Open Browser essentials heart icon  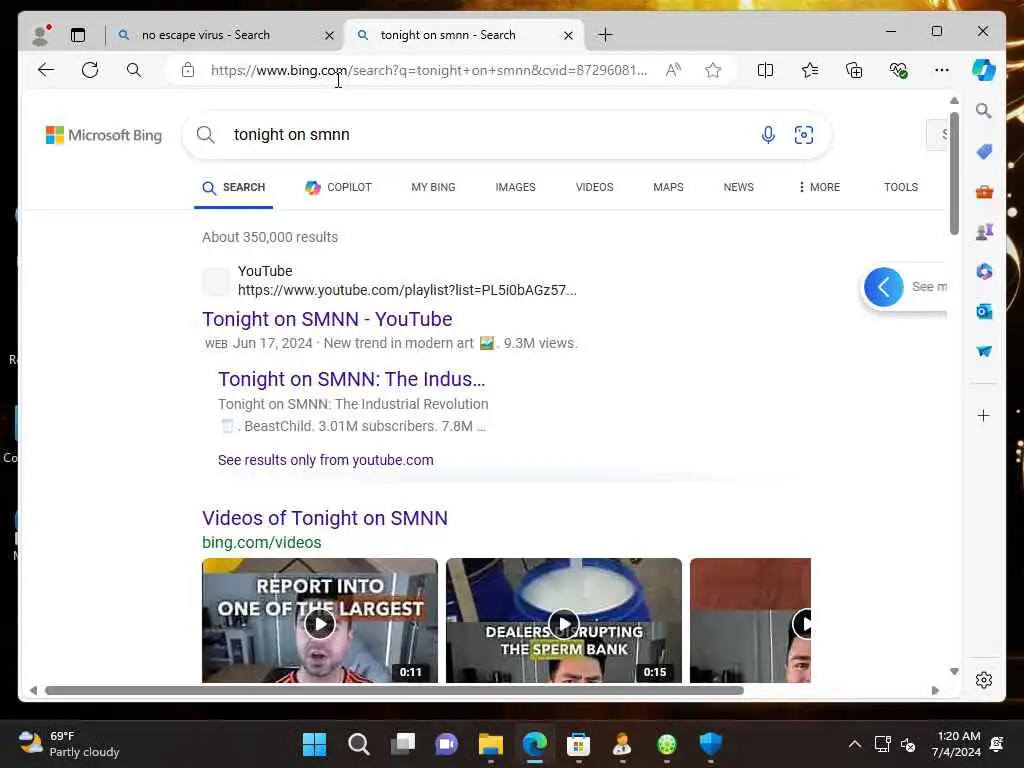899,70
